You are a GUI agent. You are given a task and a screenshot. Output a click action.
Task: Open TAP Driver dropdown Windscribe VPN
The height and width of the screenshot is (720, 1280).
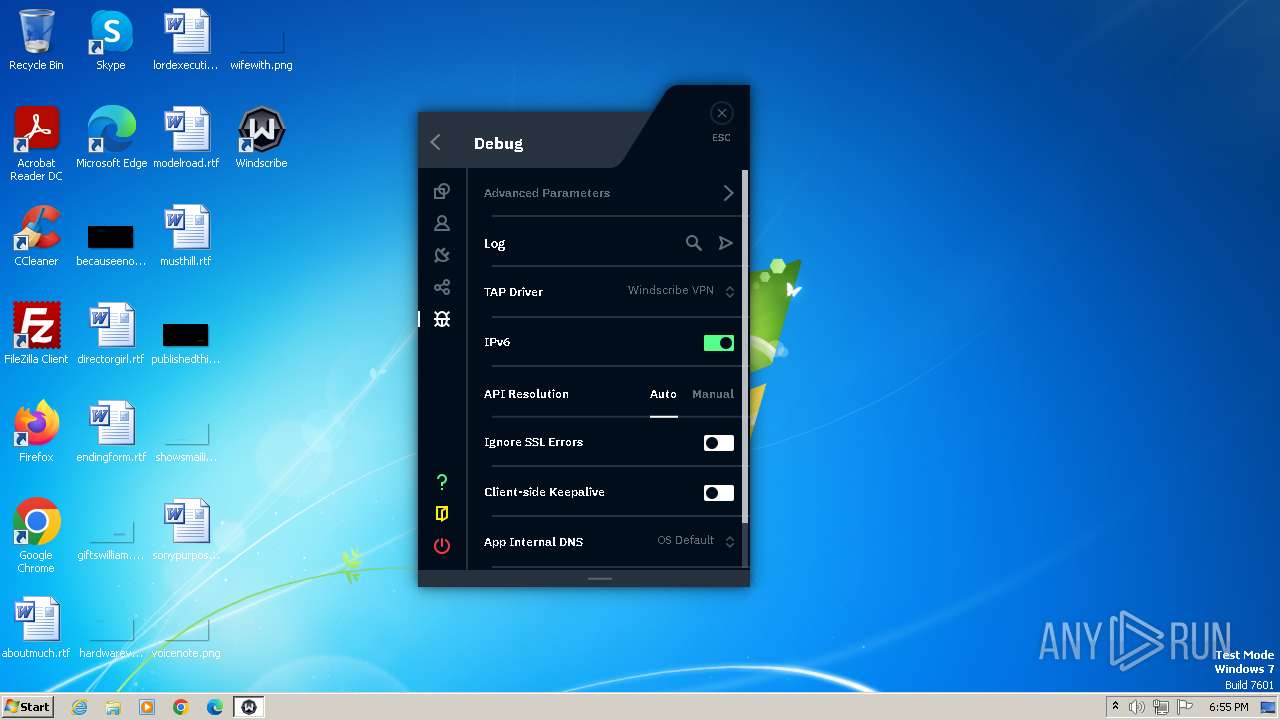681,291
